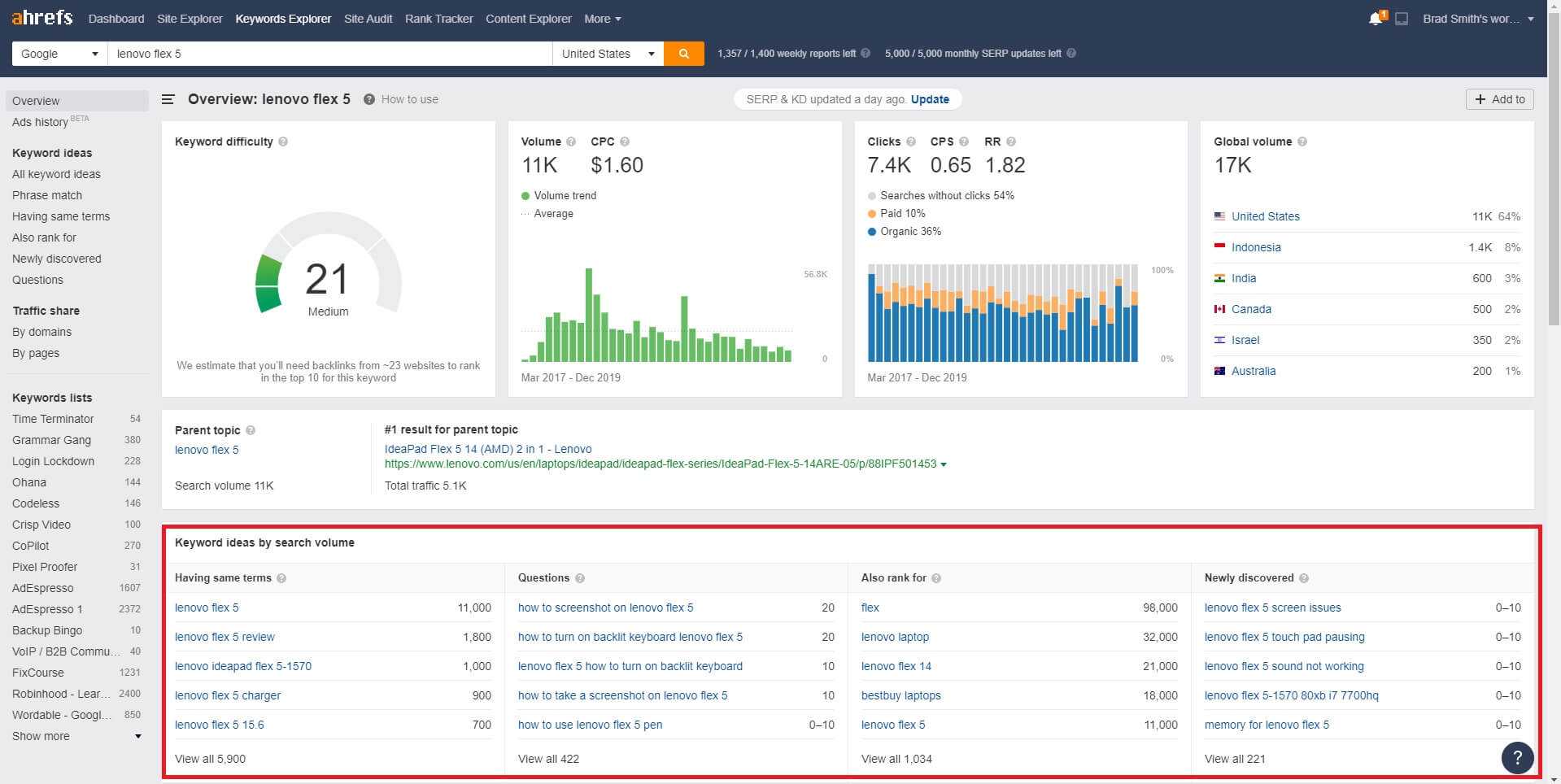Viewport: 1561px width, 784px height.
Task: Click help icon after monthly SERP updates left
Action: pyautogui.click(x=1071, y=53)
